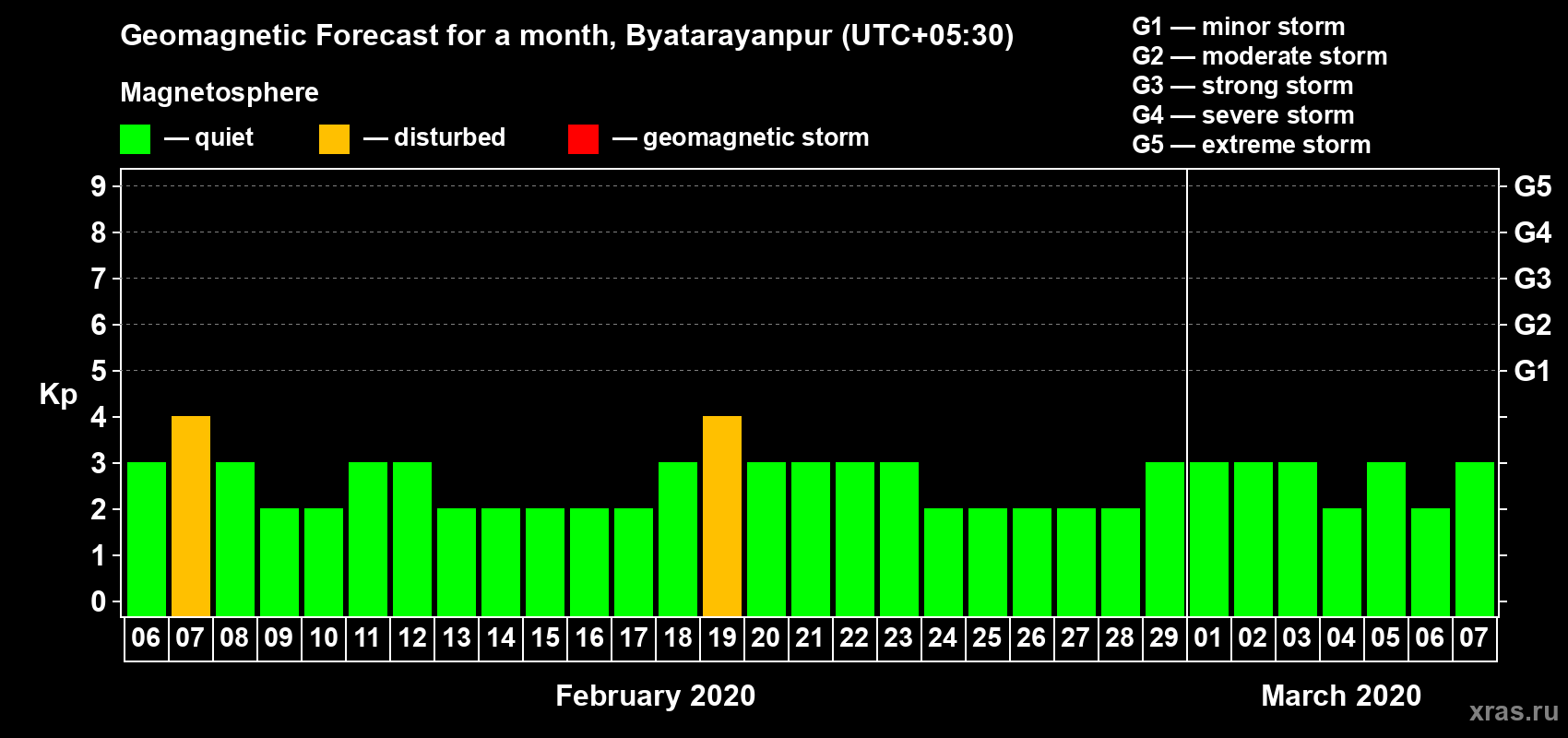
Task: Click the March 2020 month label
Action: tap(1341, 696)
